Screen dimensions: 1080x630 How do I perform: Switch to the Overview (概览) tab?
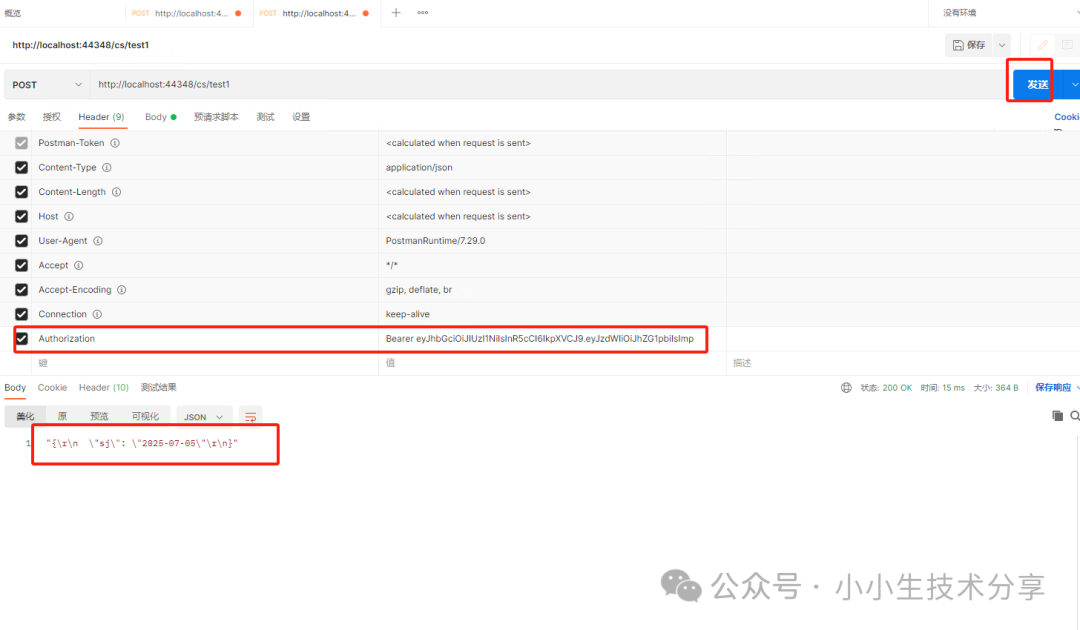point(13,13)
